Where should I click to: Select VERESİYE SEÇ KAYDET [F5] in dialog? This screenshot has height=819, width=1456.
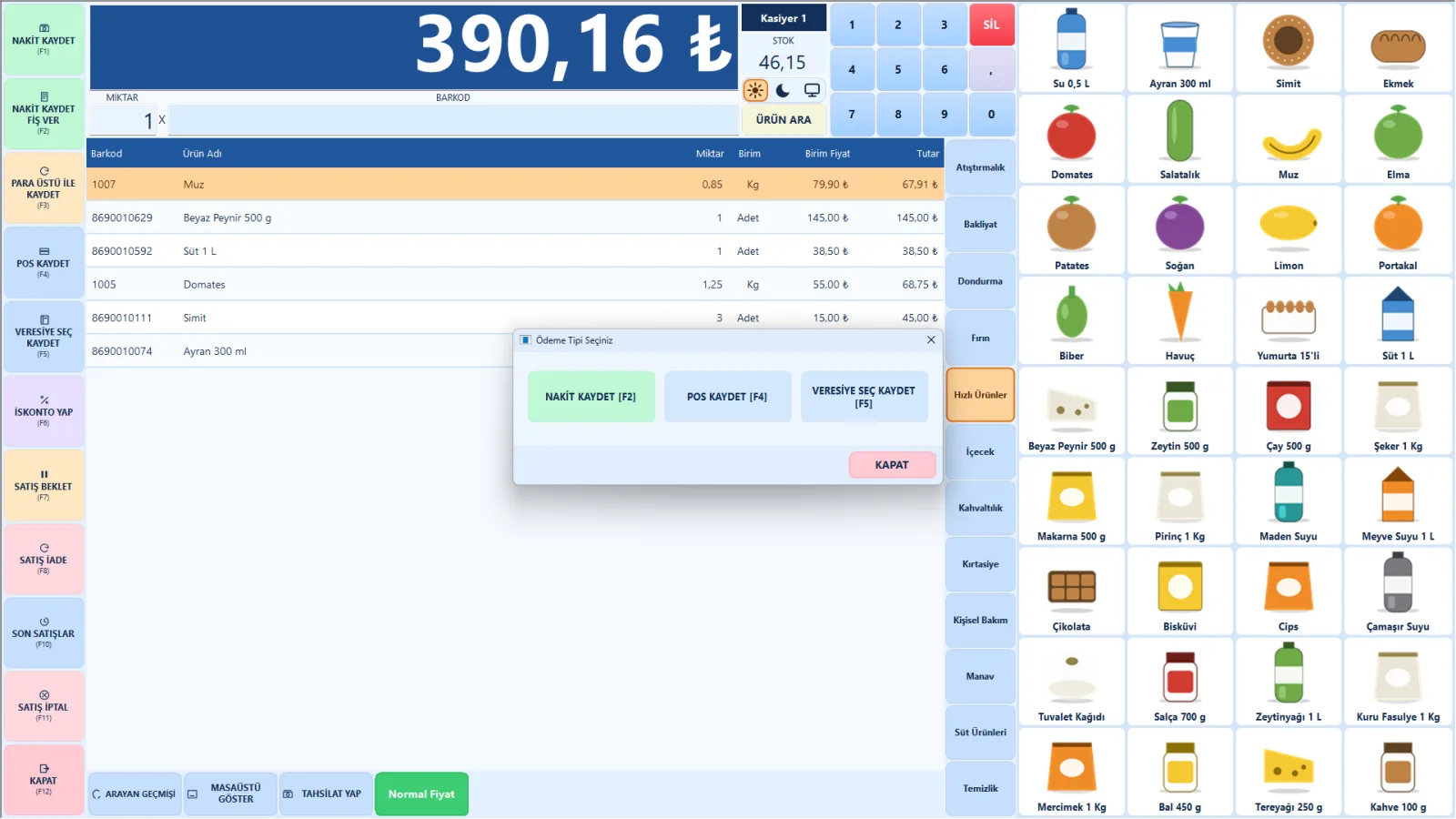click(864, 397)
